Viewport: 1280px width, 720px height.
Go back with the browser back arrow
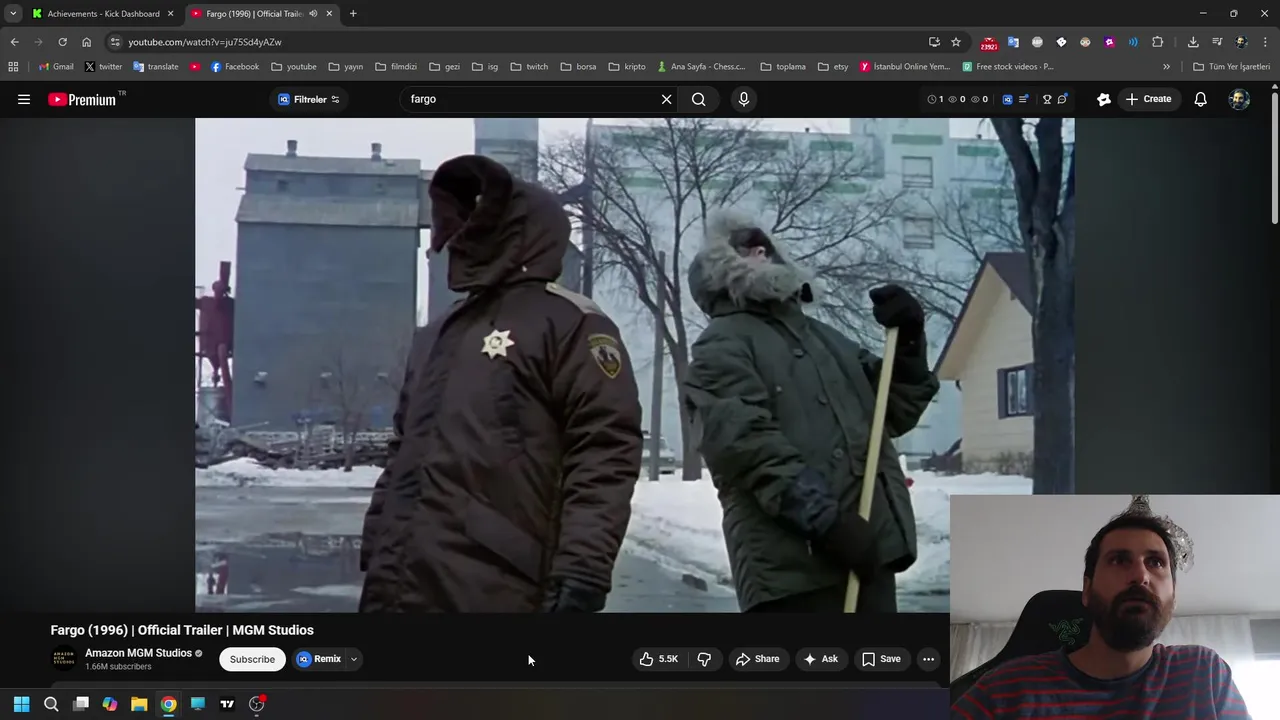click(x=14, y=42)
